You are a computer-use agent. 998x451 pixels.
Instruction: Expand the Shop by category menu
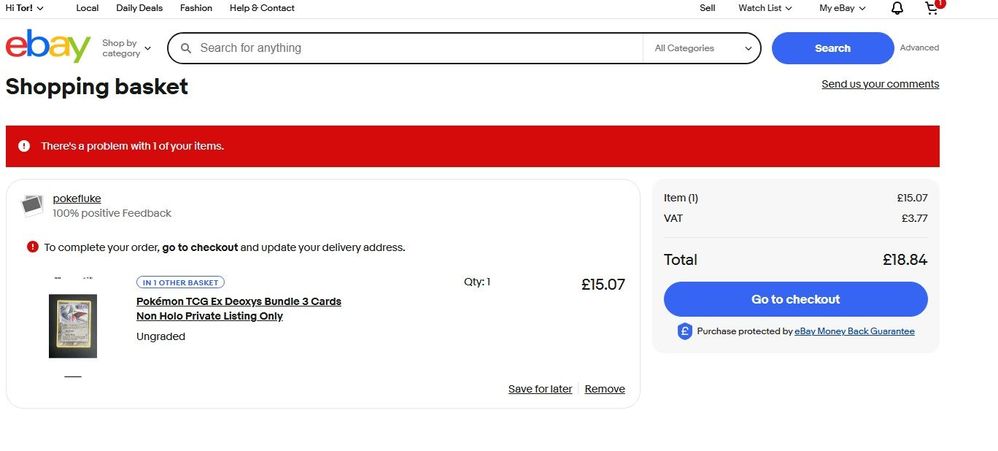126,48
